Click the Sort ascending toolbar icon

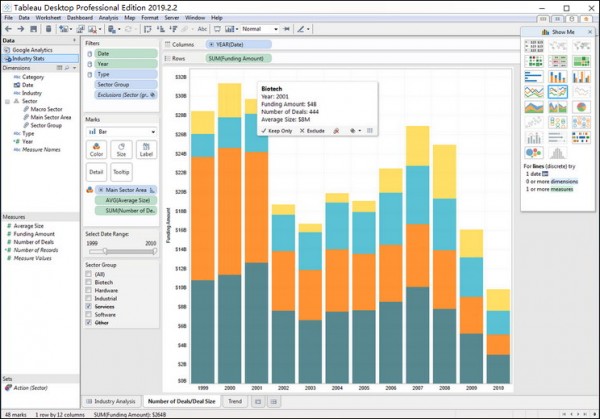click(x=161, y=29)
